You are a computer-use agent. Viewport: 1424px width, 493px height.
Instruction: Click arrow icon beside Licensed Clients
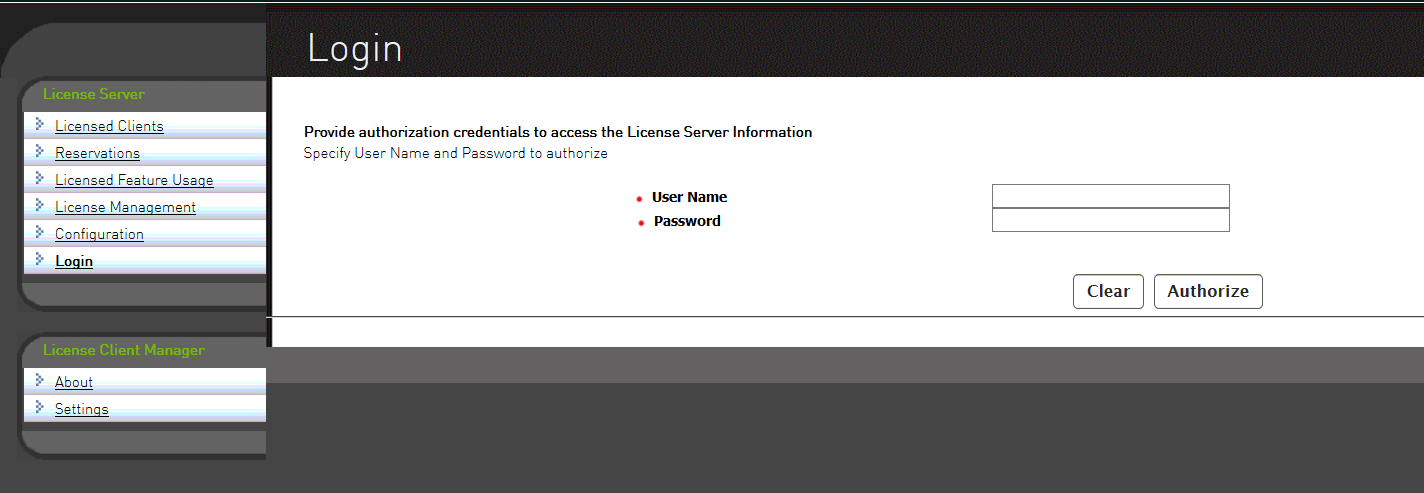tap(40, 124)
